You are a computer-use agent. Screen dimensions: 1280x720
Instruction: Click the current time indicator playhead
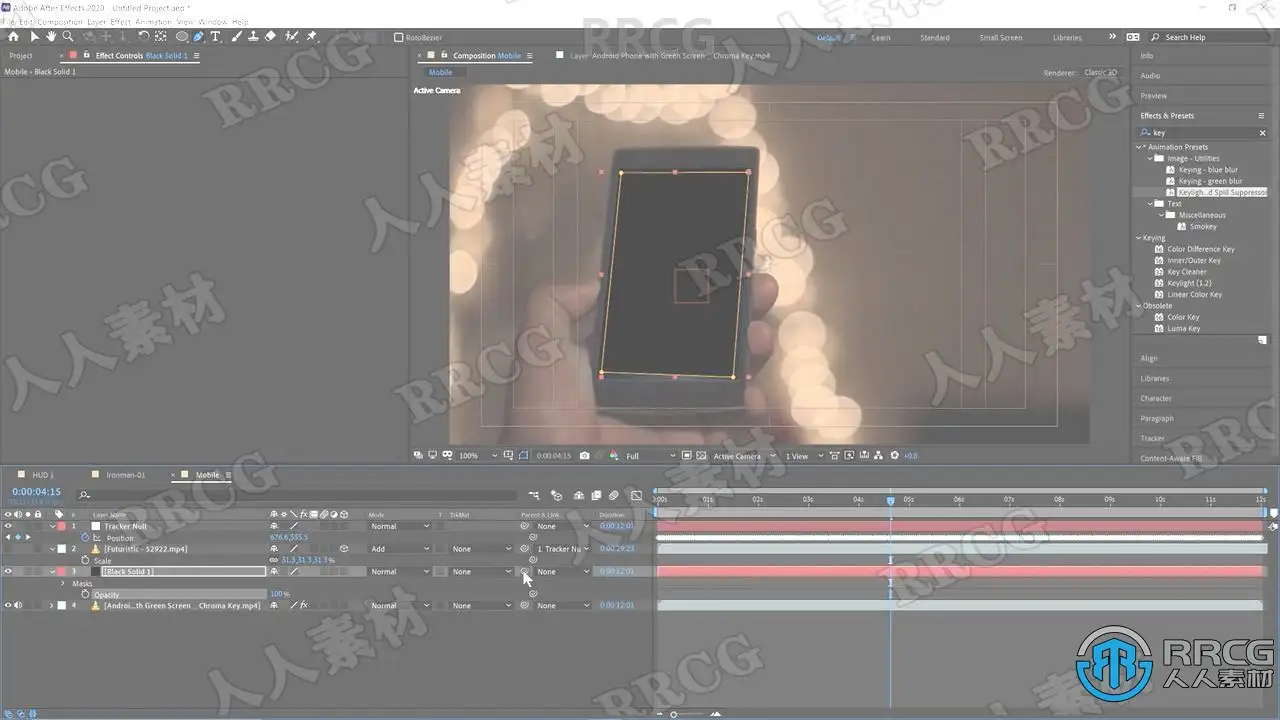pos(890,500)
